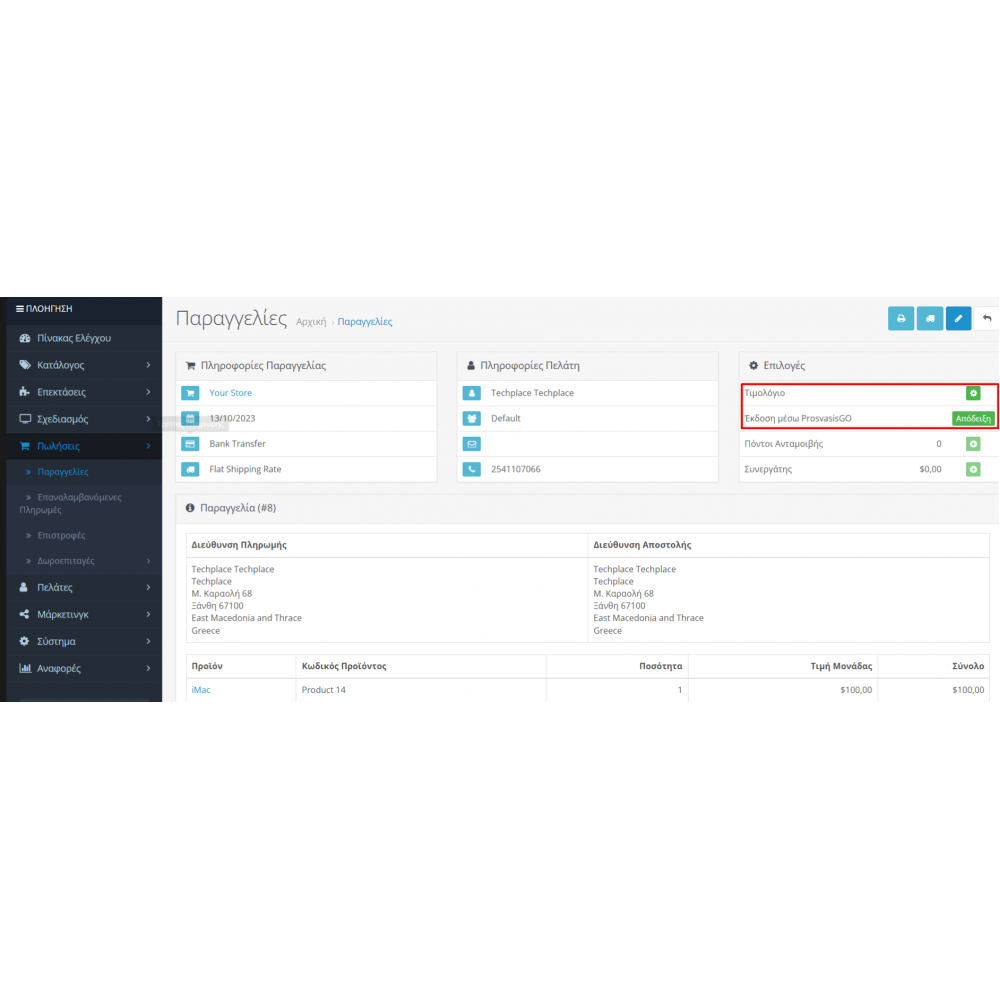This screenshot has width=1000, height=1000.
Task: Open the Your Store link
Action: click(x=230, y=393)
